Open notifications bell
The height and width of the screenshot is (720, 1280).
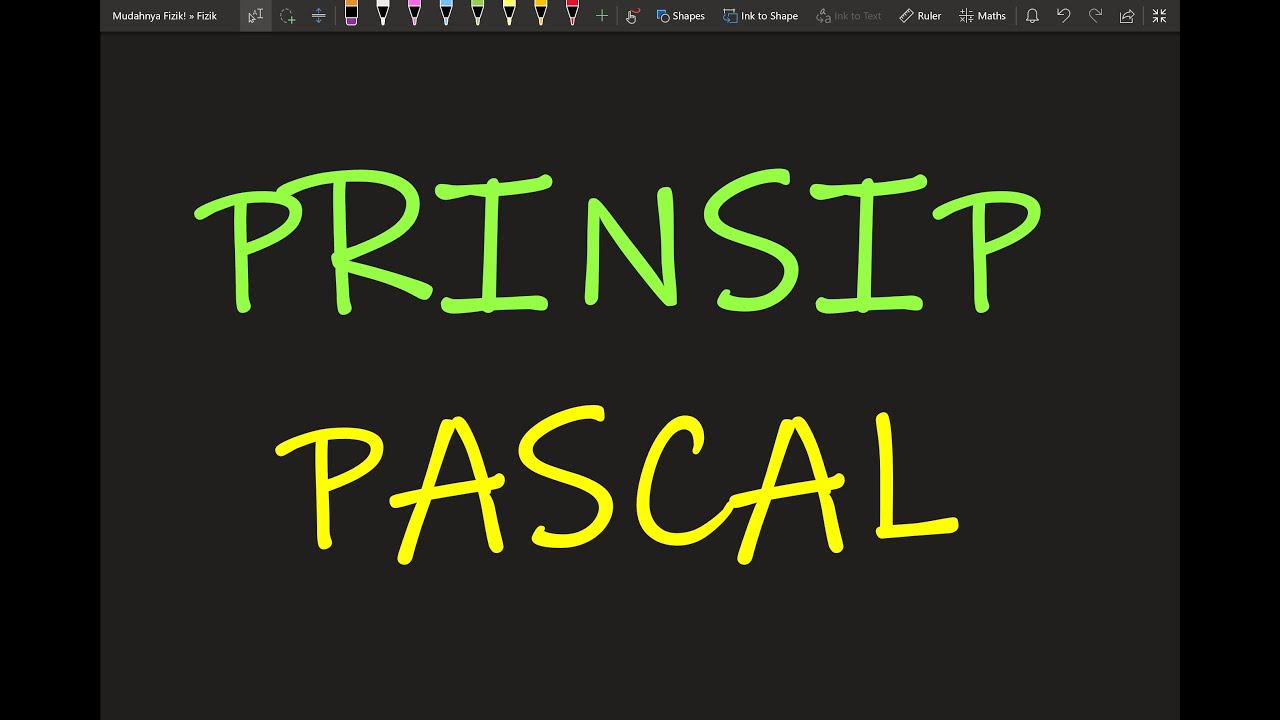point(1032,15)
